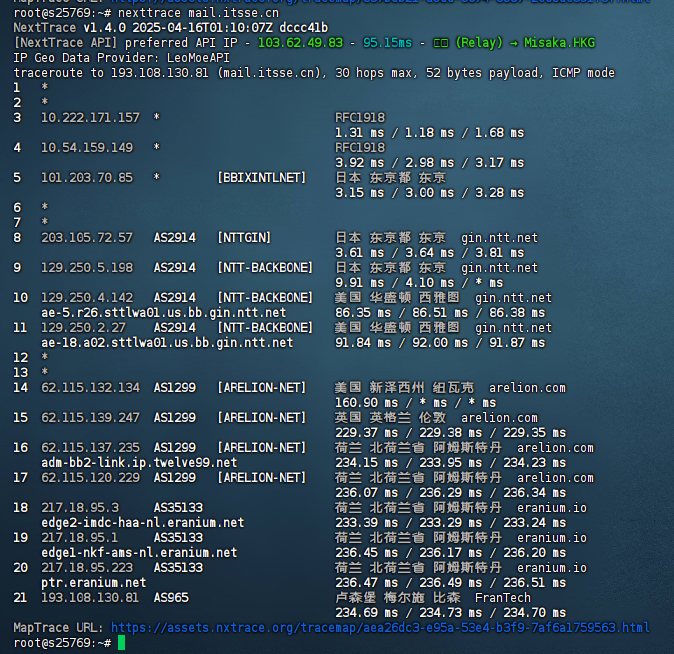Select hostname ae-5.r26.sttlwa01.us.bb.gin.ntt.net
The image size is (674, 654).
click(164, 313)
